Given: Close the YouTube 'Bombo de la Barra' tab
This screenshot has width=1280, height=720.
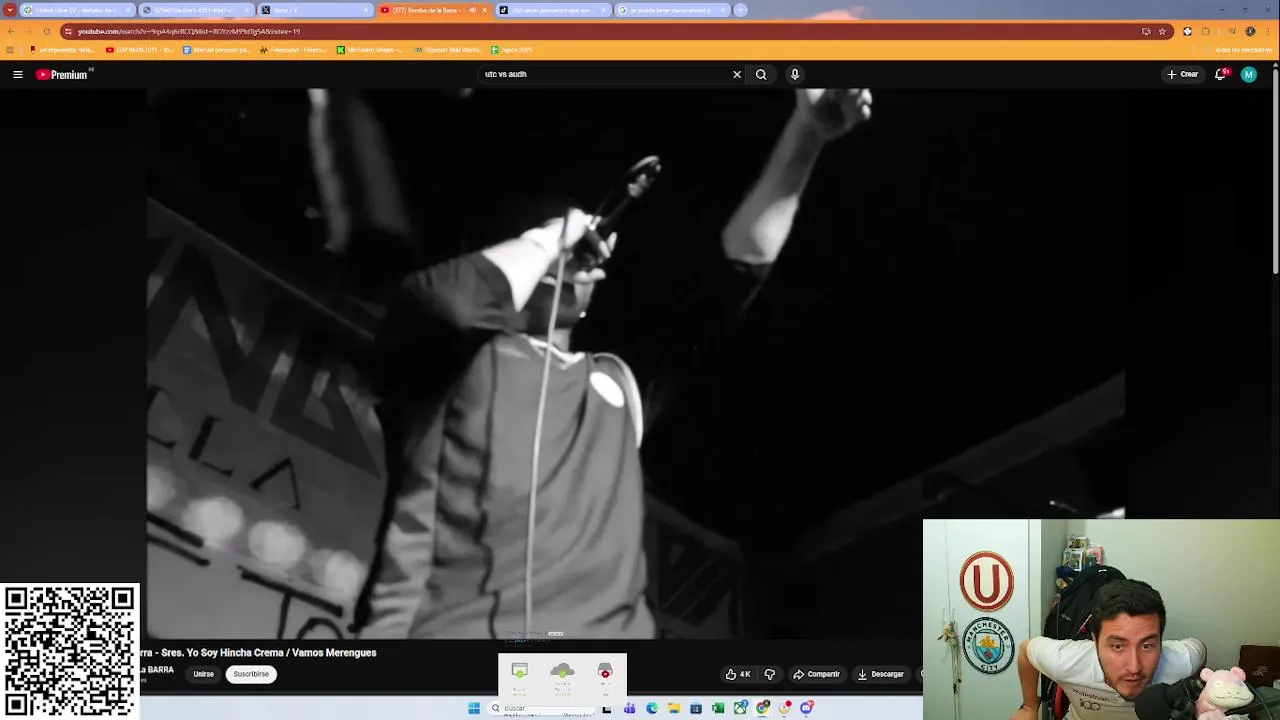Looking at the screenshot, I should 485,10.
